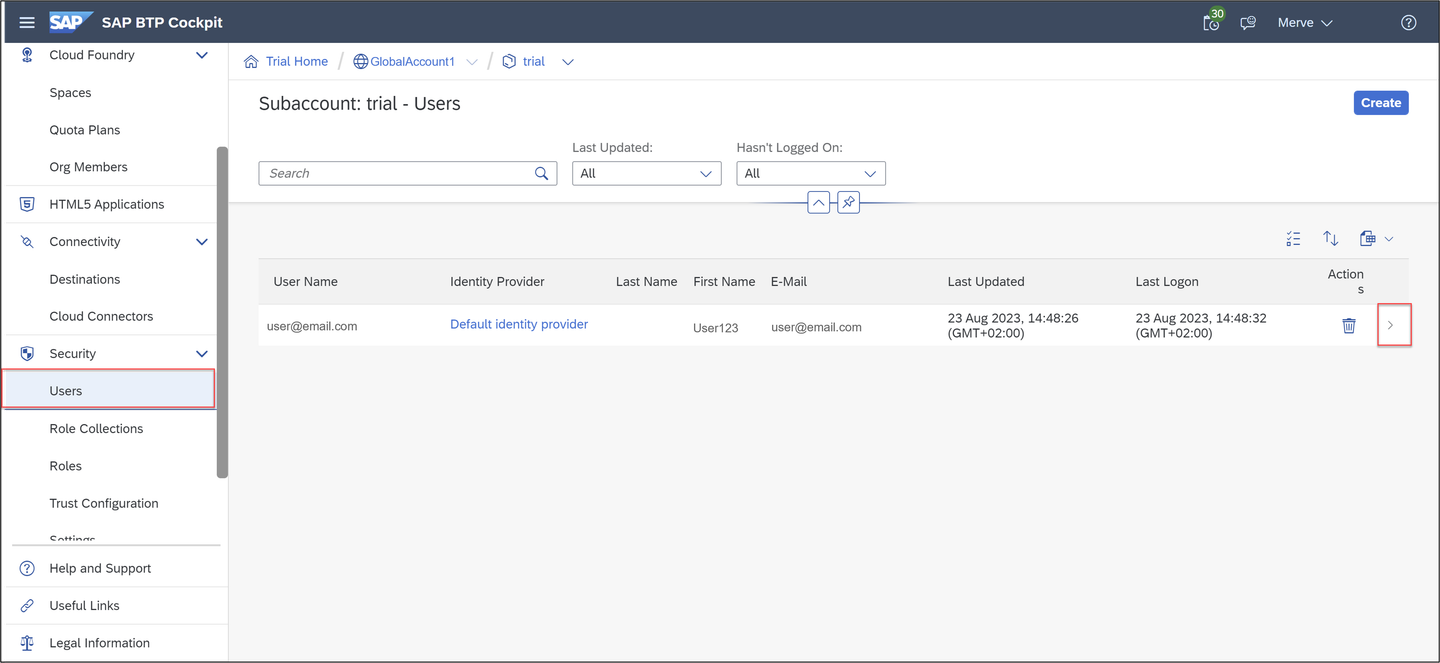
Task: Click the sidebar vertical scrollbar
Action: tap(222, 312)
